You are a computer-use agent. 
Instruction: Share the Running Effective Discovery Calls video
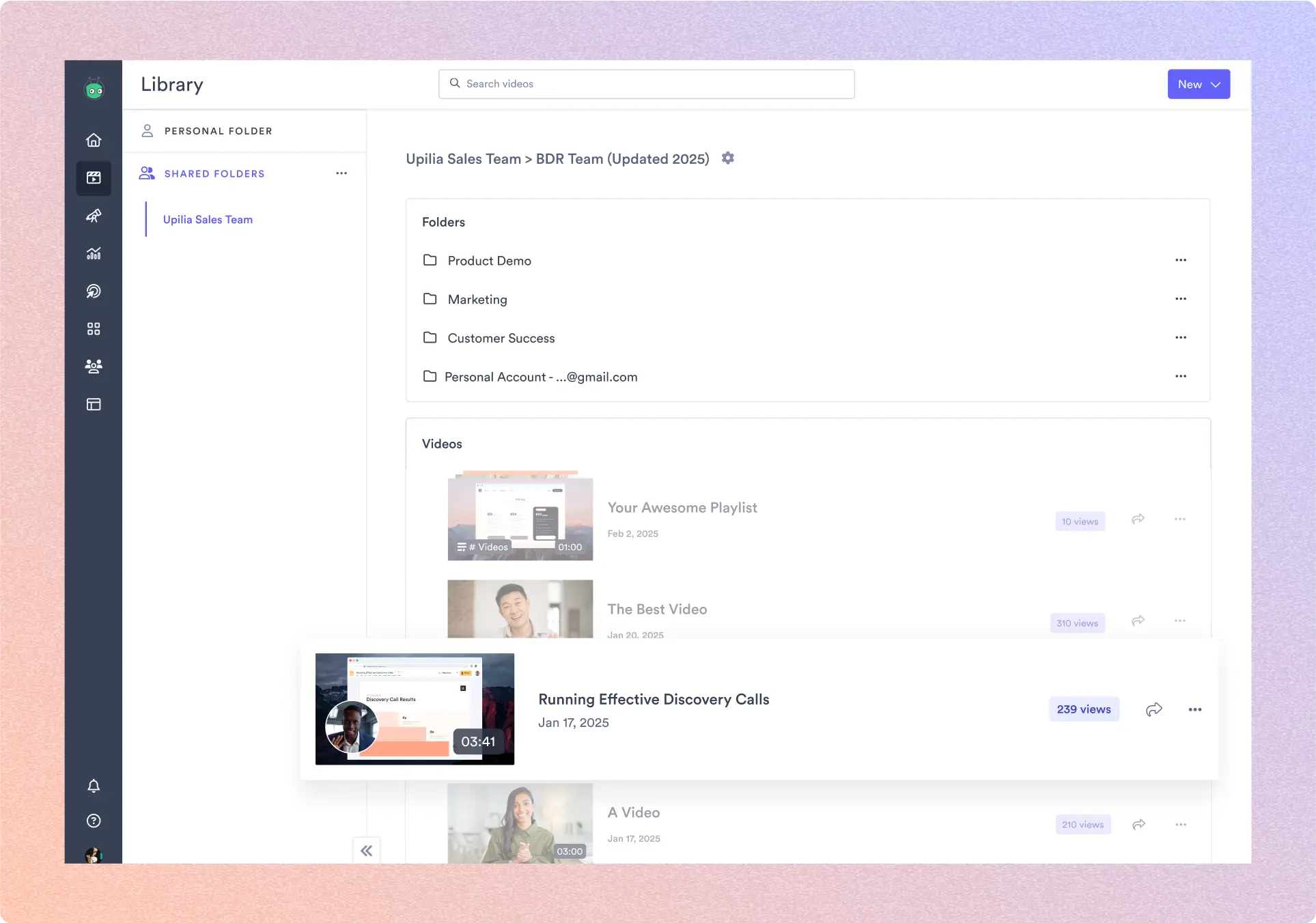tap(1153, 709)
